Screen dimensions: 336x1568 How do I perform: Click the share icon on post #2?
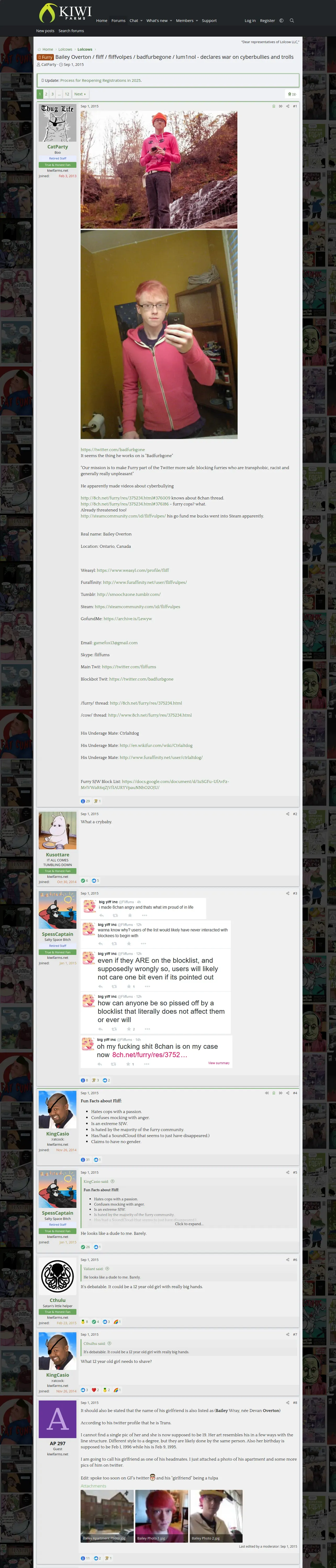coord(288,814)
